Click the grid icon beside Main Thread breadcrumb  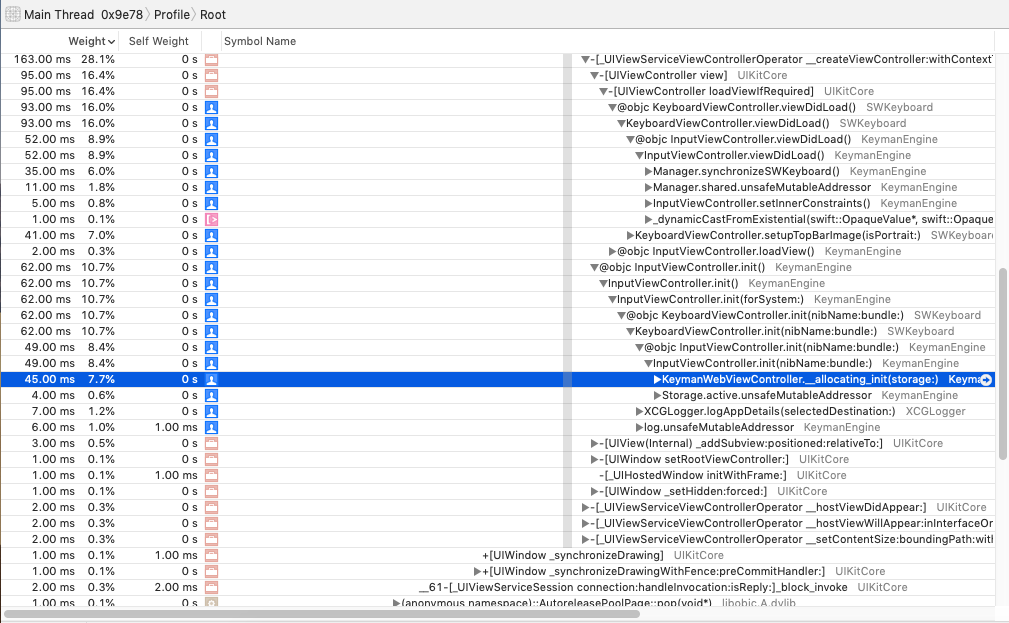click(12, 14)
